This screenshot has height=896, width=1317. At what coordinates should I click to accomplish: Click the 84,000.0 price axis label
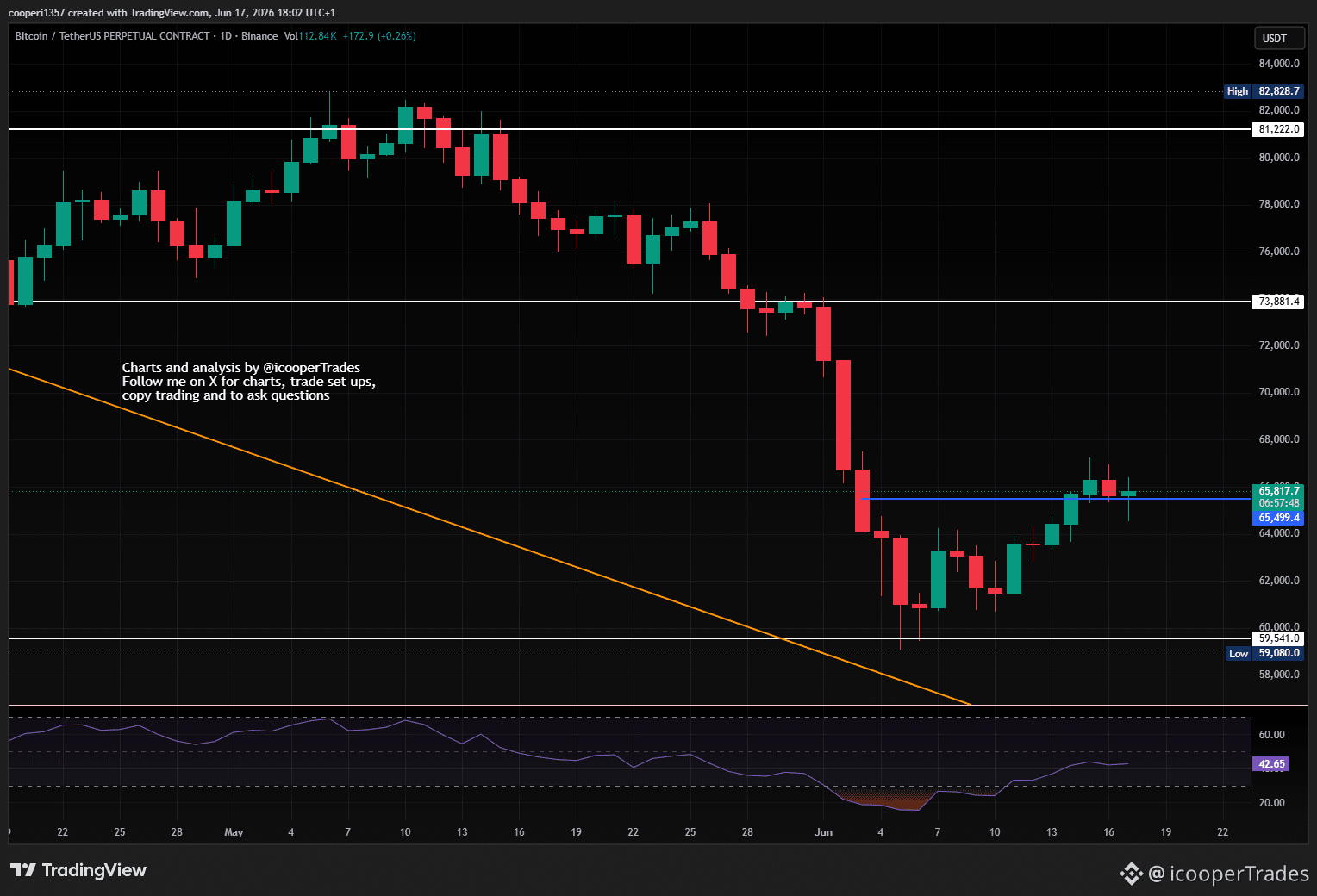pyautogui.click(x=1279, y=64)
